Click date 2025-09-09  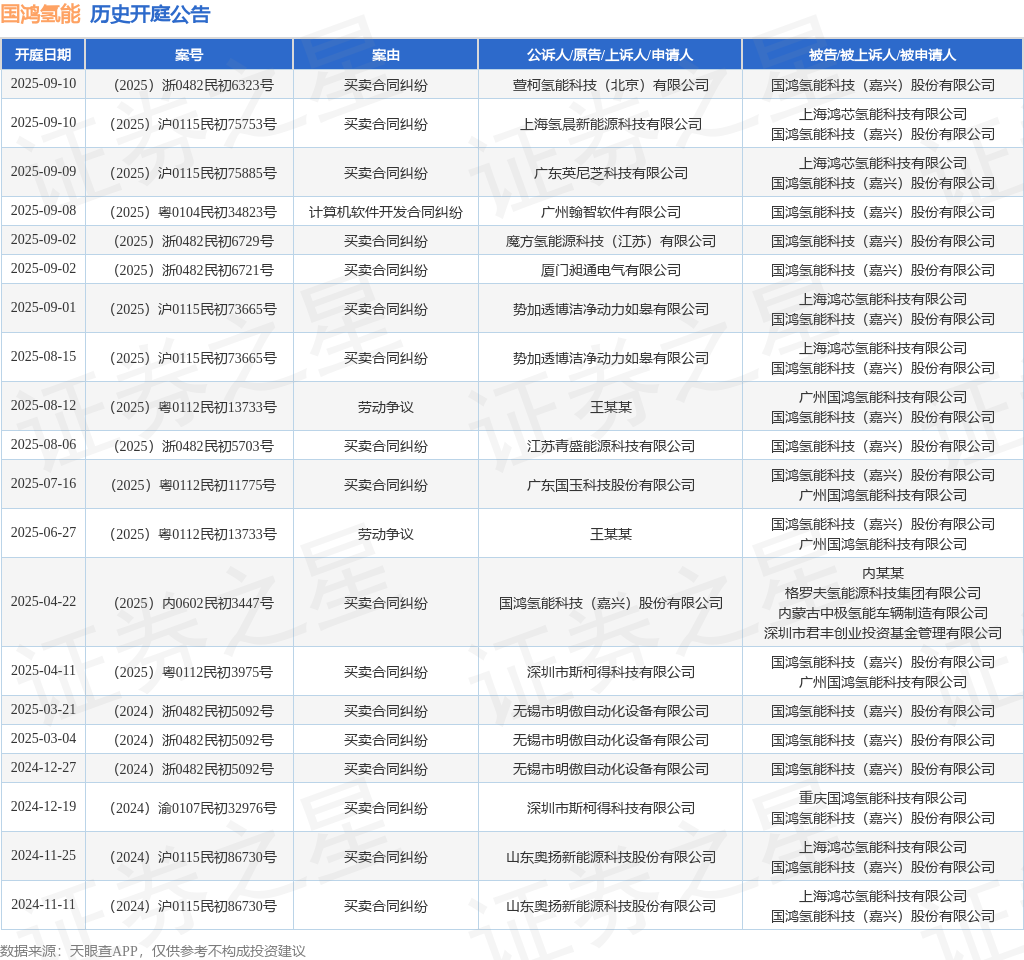[43, 171]
